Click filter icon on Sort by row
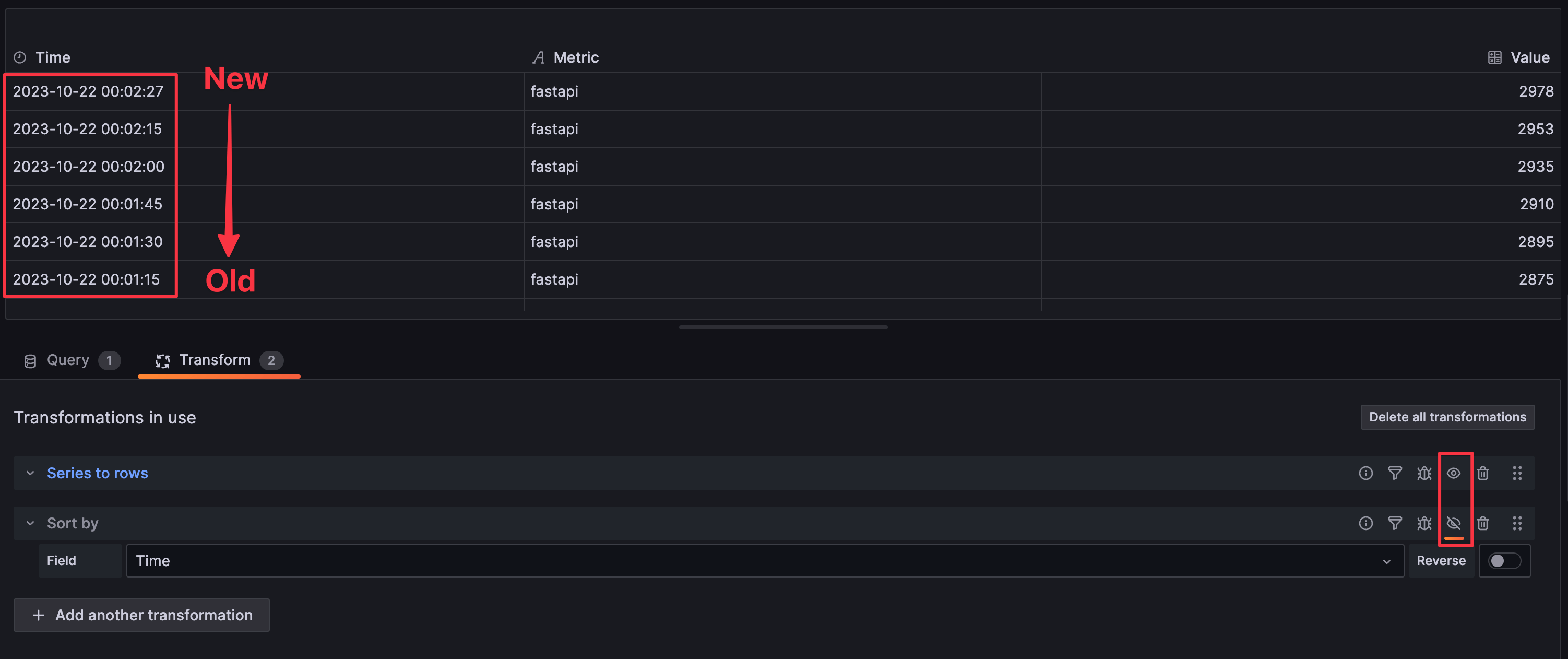The height and width of the screenshot is (659, 1568). [1395, 523]
